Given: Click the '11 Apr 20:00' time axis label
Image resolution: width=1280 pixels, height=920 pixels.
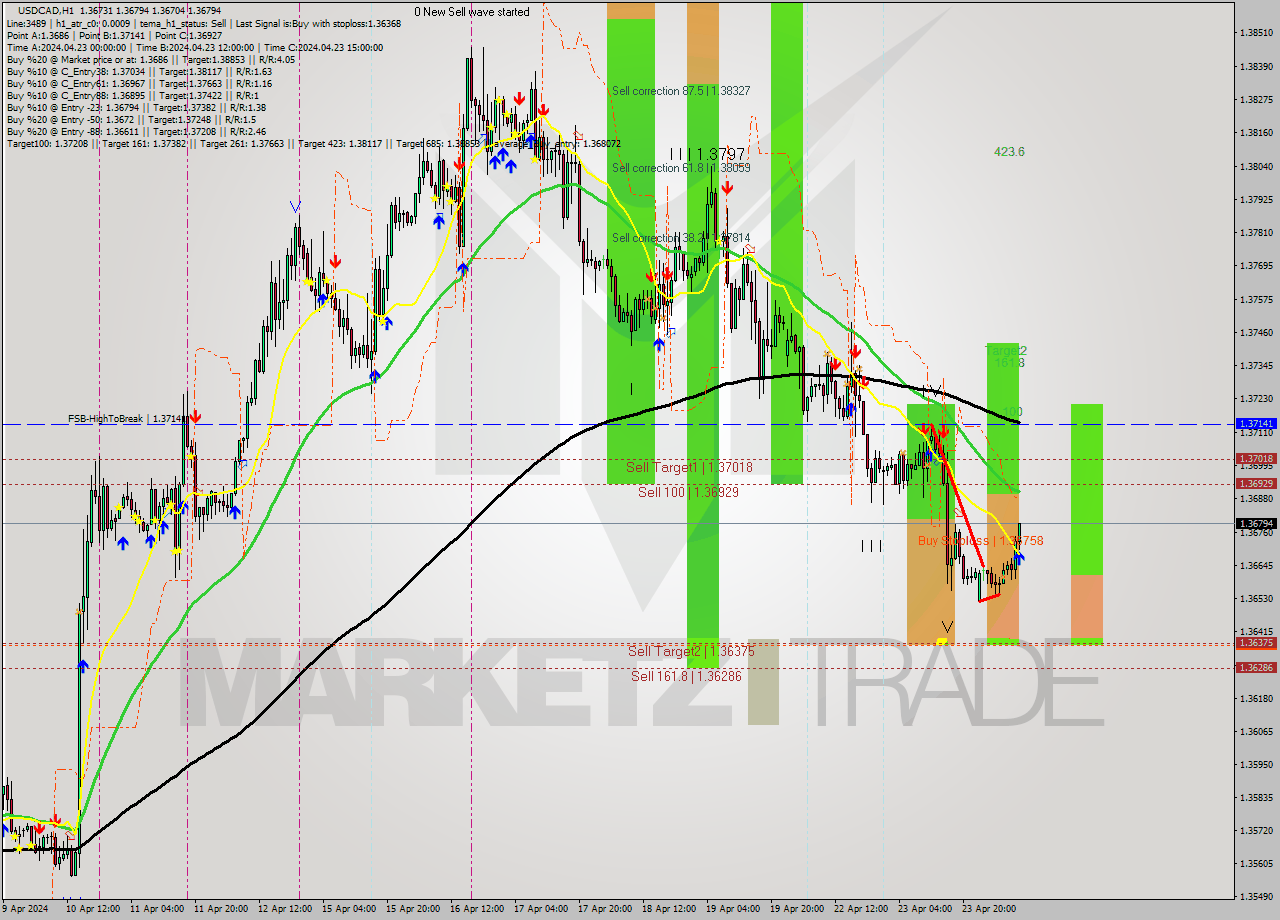Looking at the screenshot, I should point(221,909).
